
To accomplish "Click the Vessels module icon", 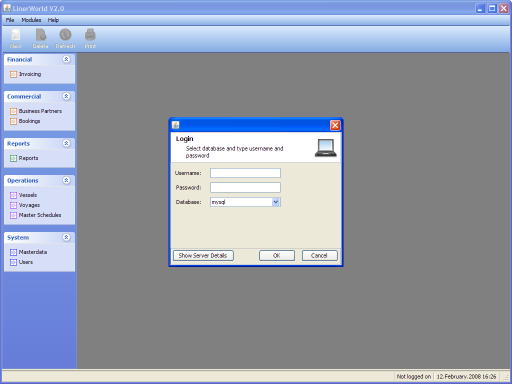I will coord(13,195).
